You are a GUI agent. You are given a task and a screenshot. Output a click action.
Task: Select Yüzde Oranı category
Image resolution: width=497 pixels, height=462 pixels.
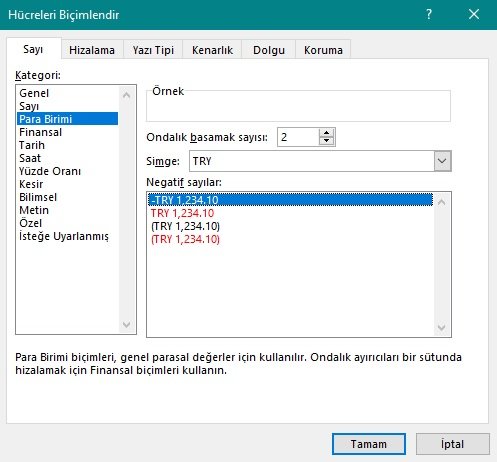(x=68, y=171)
